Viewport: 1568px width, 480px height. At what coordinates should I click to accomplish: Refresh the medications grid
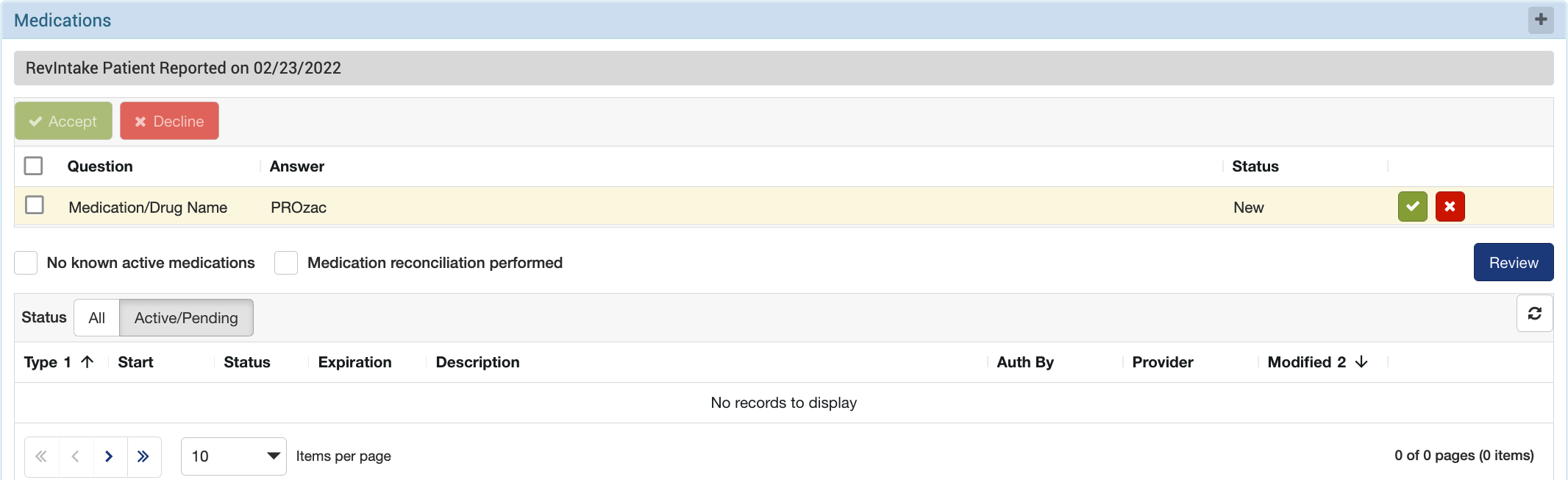1534,314
